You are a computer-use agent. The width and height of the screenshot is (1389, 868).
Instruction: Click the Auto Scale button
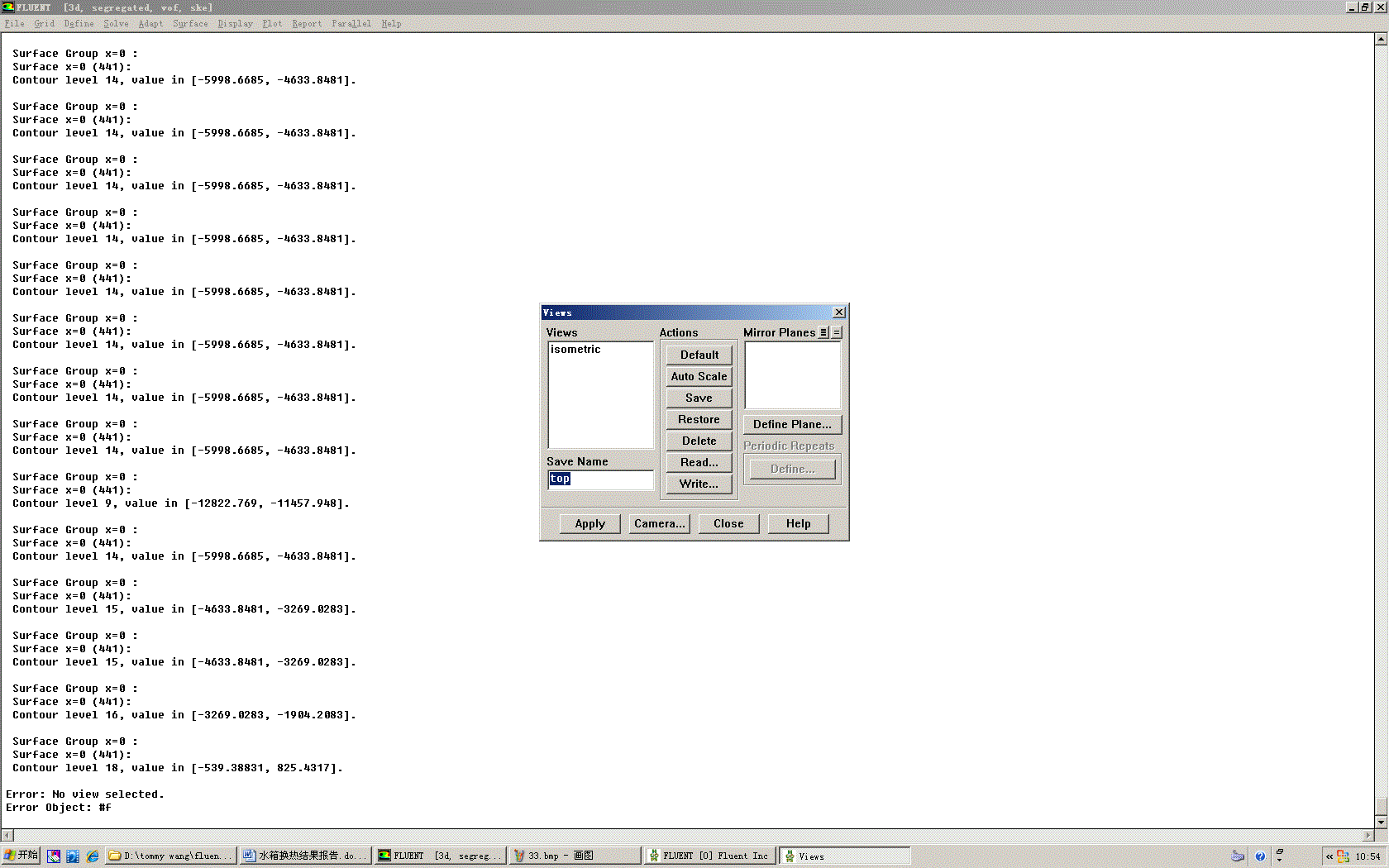699,377
